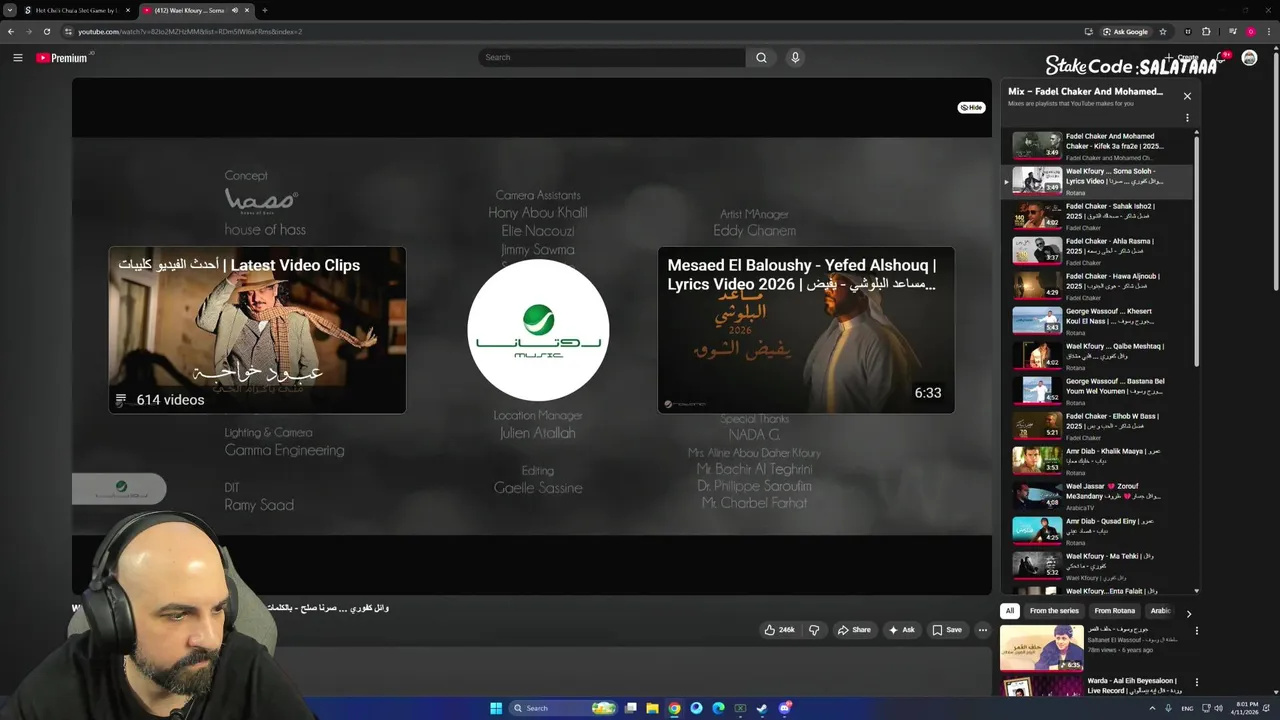Screen dimensions: 1280x720
Task: Expand the tab search dropdown arrow
Action: (10, 10)
